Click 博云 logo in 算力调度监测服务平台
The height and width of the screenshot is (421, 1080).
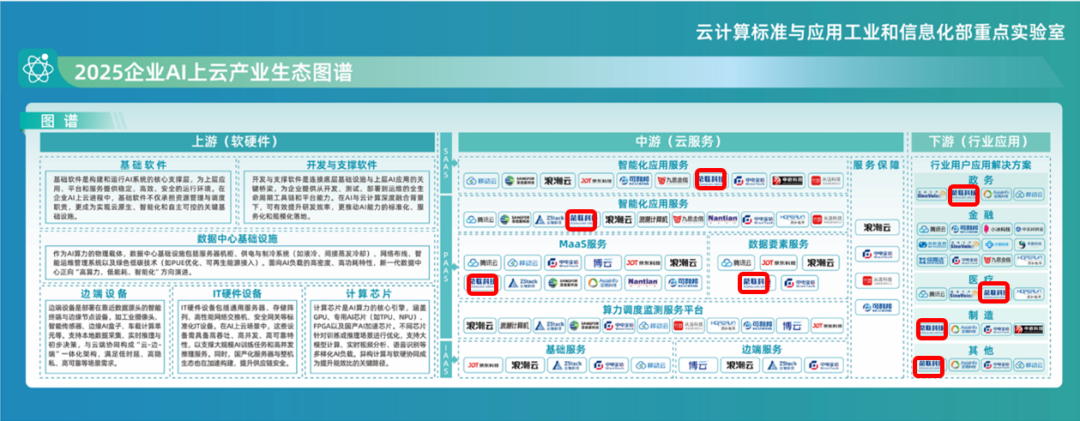tap(793, 326)
